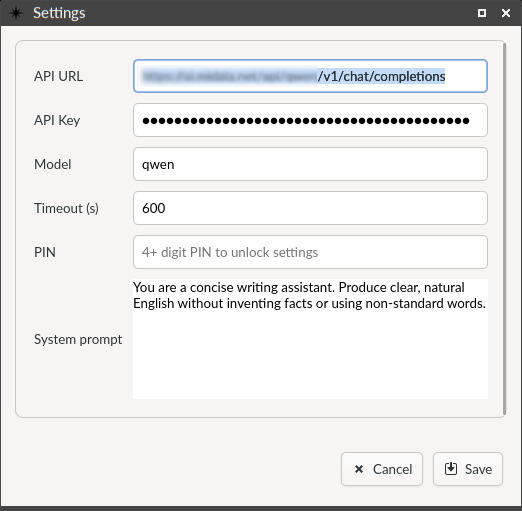Click the Timeout (s) label
The width and height of the screenshot is (522, 511).
(66, 208)
